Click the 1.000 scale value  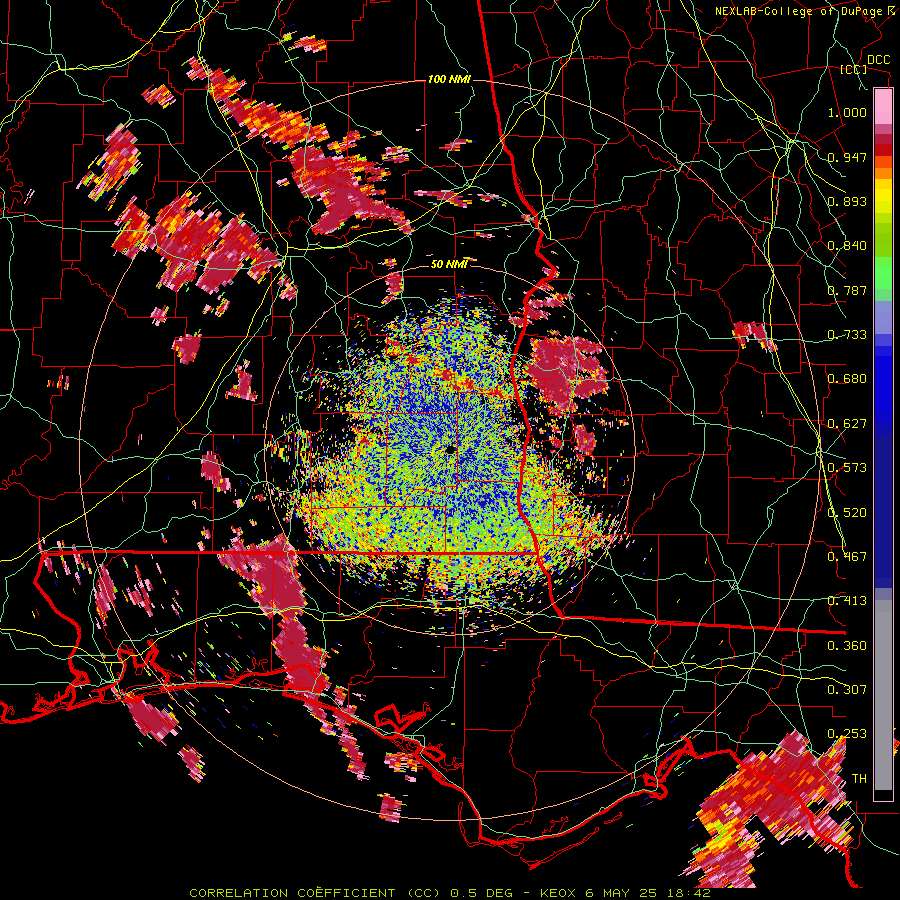tap(847, 112)
